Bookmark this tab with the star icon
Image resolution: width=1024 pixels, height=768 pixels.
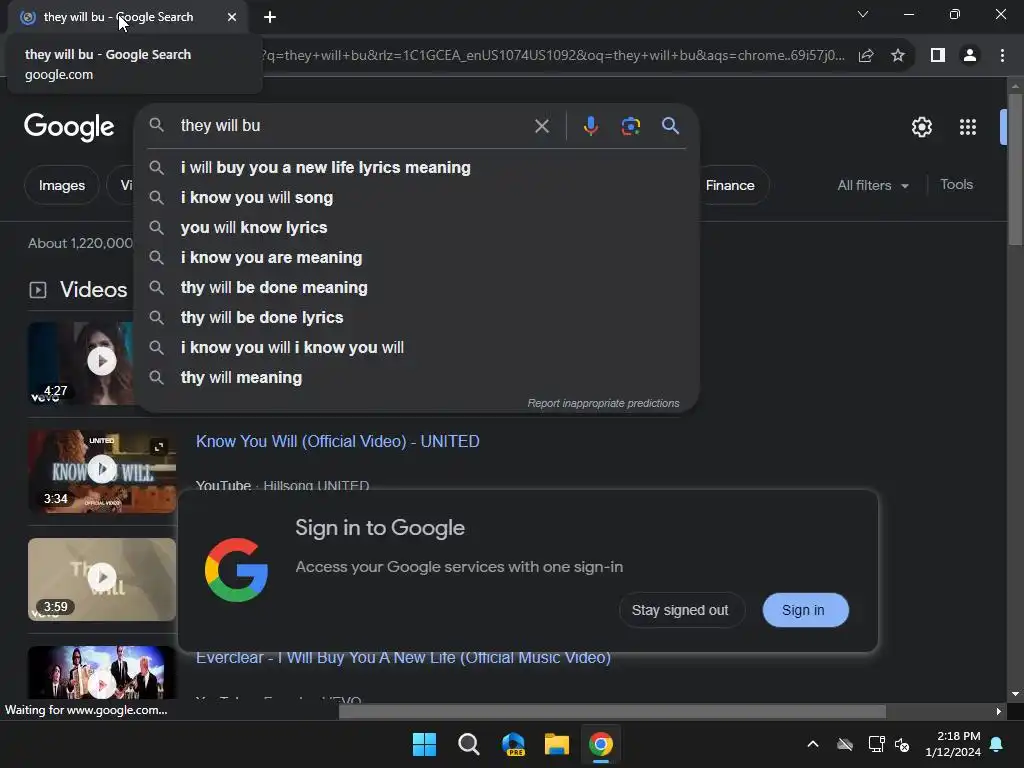coord(897,56)
